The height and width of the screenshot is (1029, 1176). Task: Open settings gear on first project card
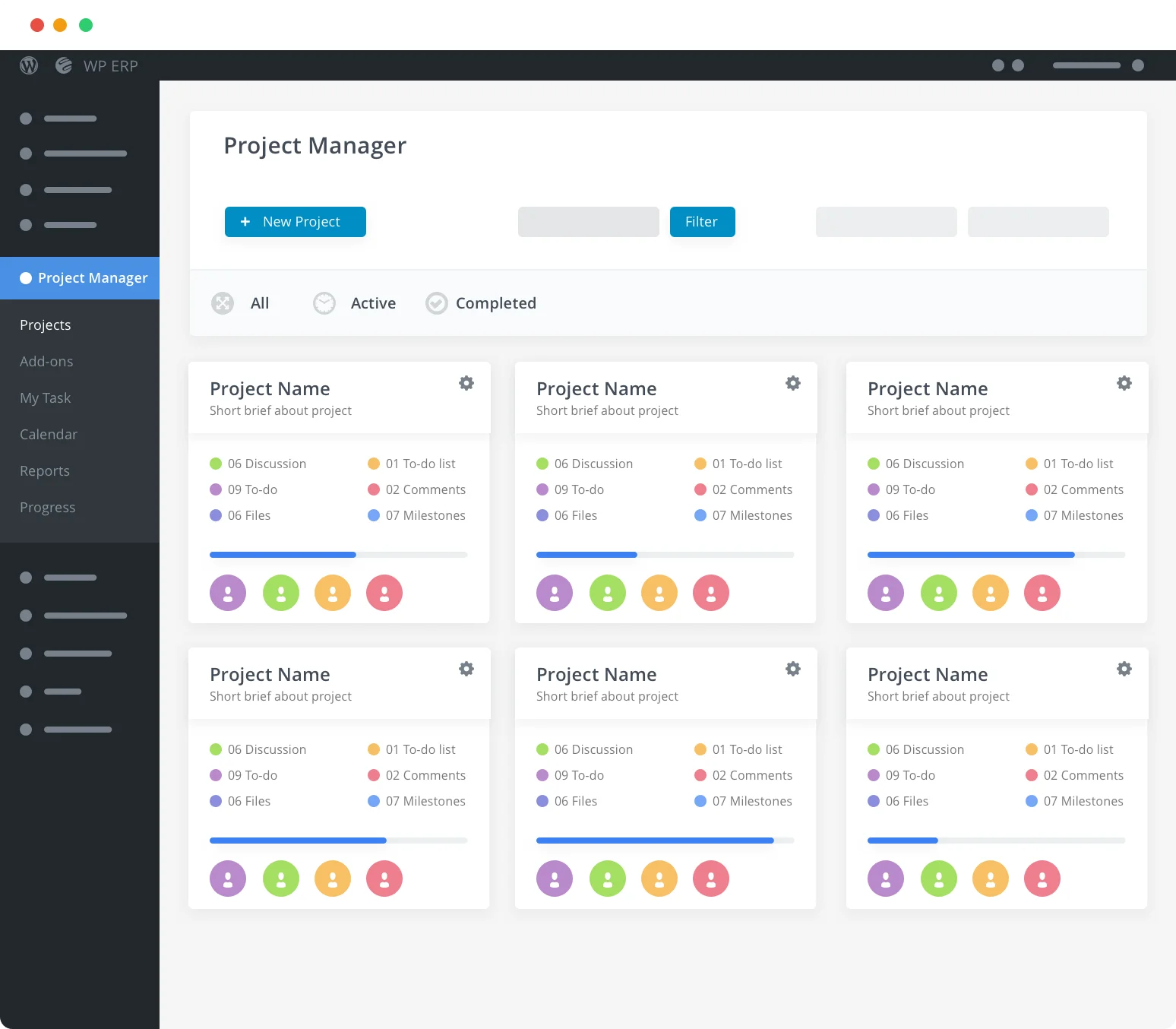click(466, 384)
